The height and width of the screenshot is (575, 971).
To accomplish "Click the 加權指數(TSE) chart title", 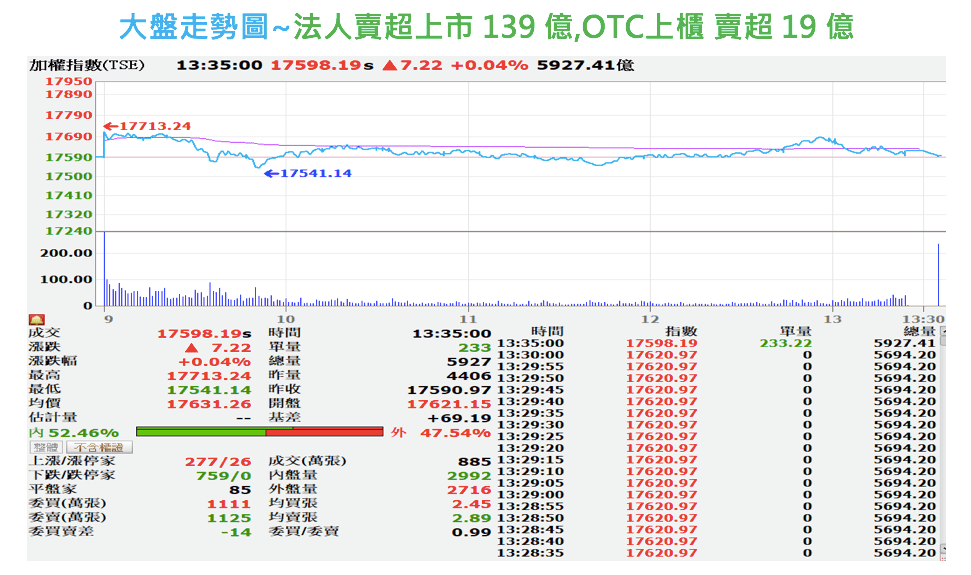I will 87,65.
